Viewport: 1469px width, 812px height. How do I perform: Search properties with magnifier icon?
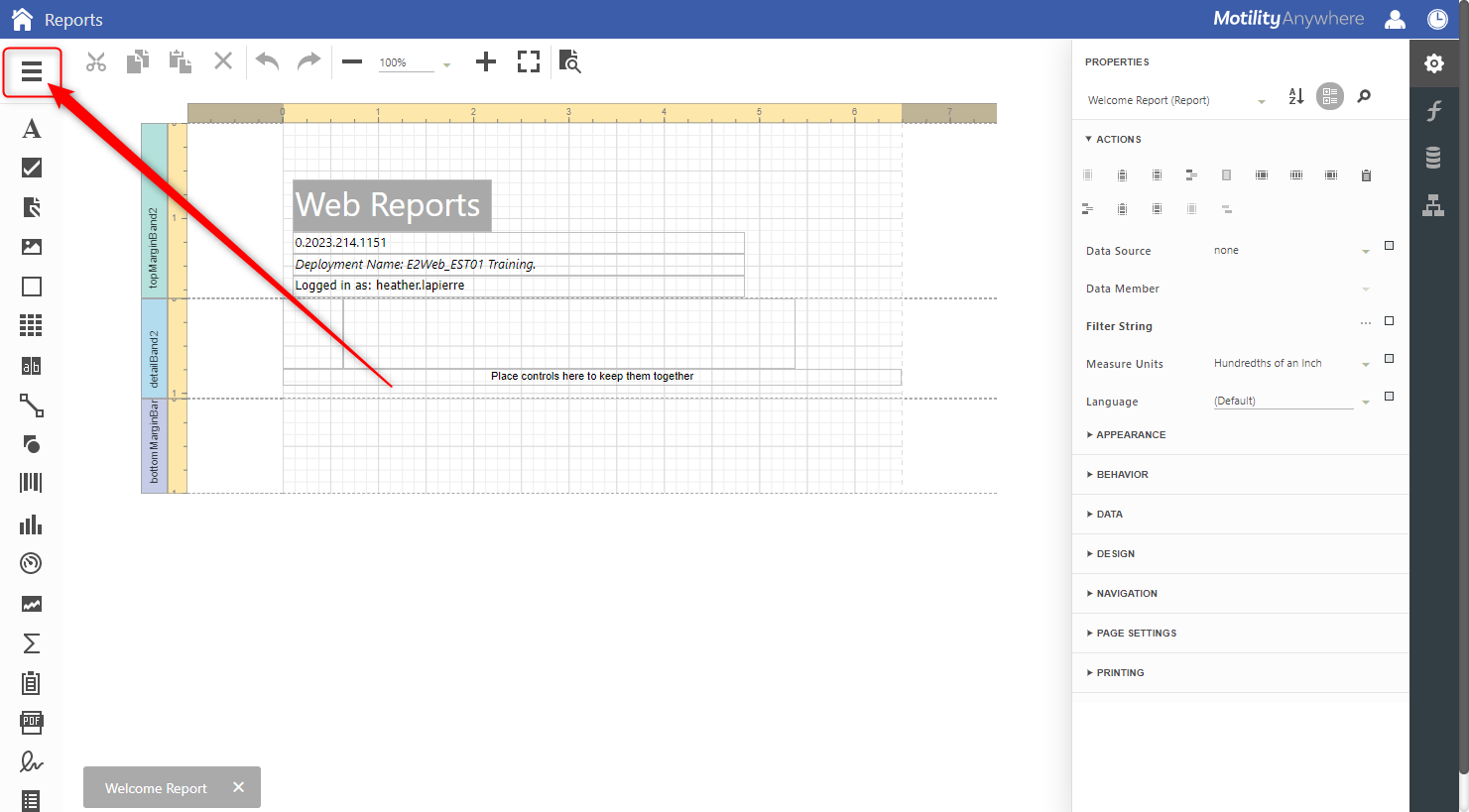[1364, 96]
